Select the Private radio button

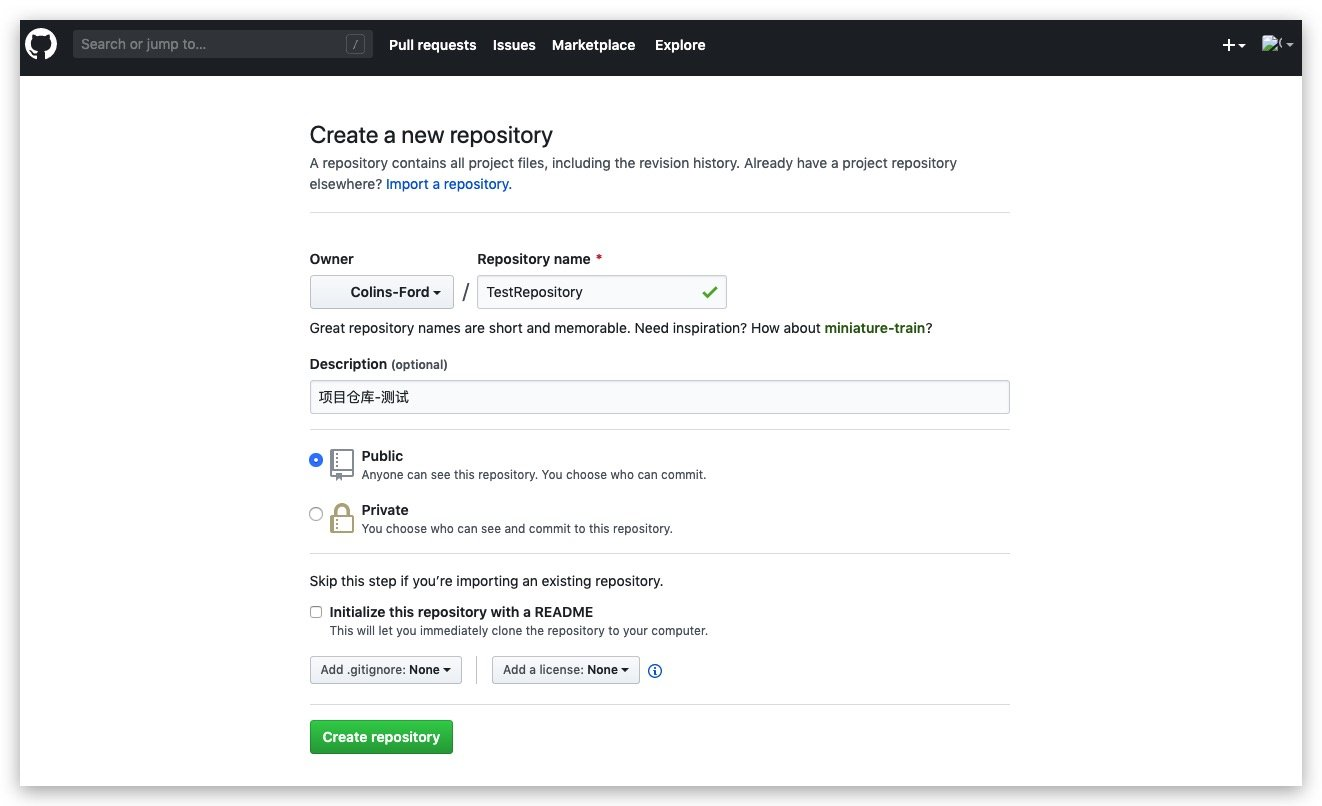(316, 514)
